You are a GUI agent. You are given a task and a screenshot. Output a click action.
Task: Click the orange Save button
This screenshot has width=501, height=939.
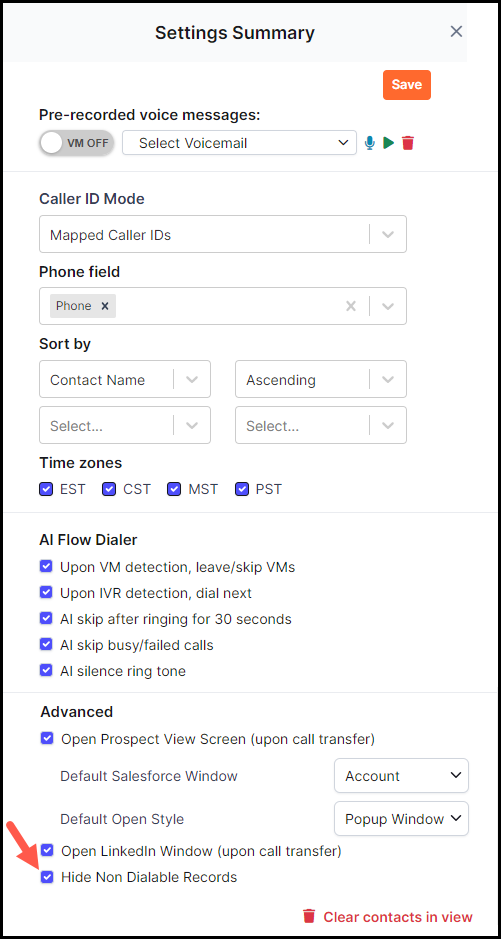click(x=407, y=84)
